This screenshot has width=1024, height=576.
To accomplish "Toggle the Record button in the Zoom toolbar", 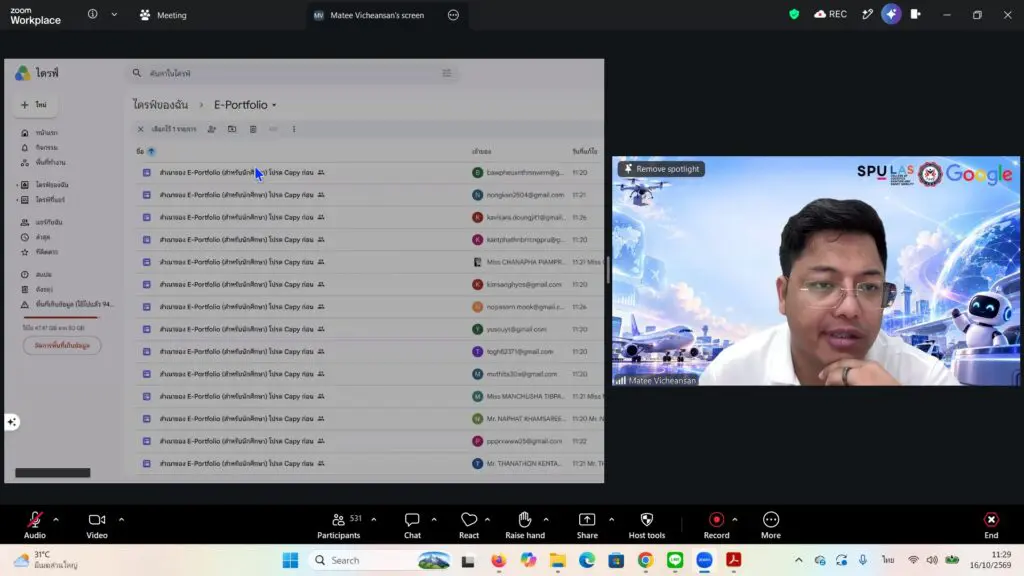I will [716, 525].
